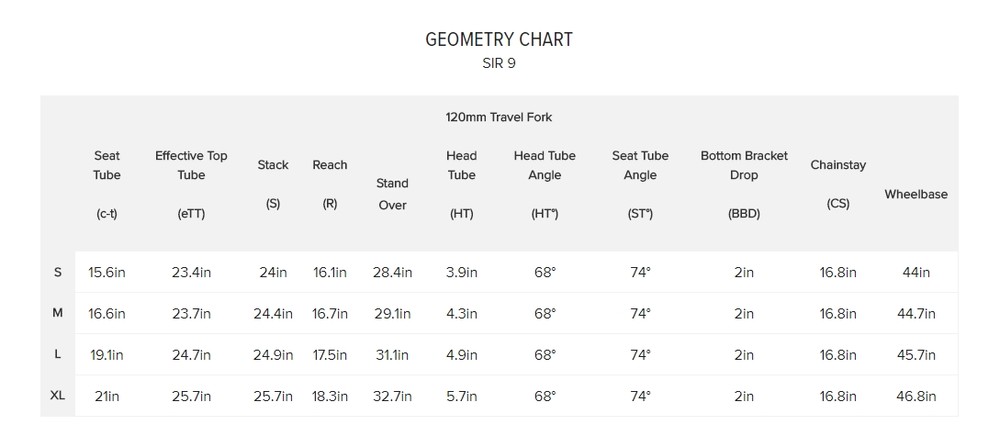1000x447 pixels.
Task: Click the Seat Tube column header
Action: [x=107, y=184]
